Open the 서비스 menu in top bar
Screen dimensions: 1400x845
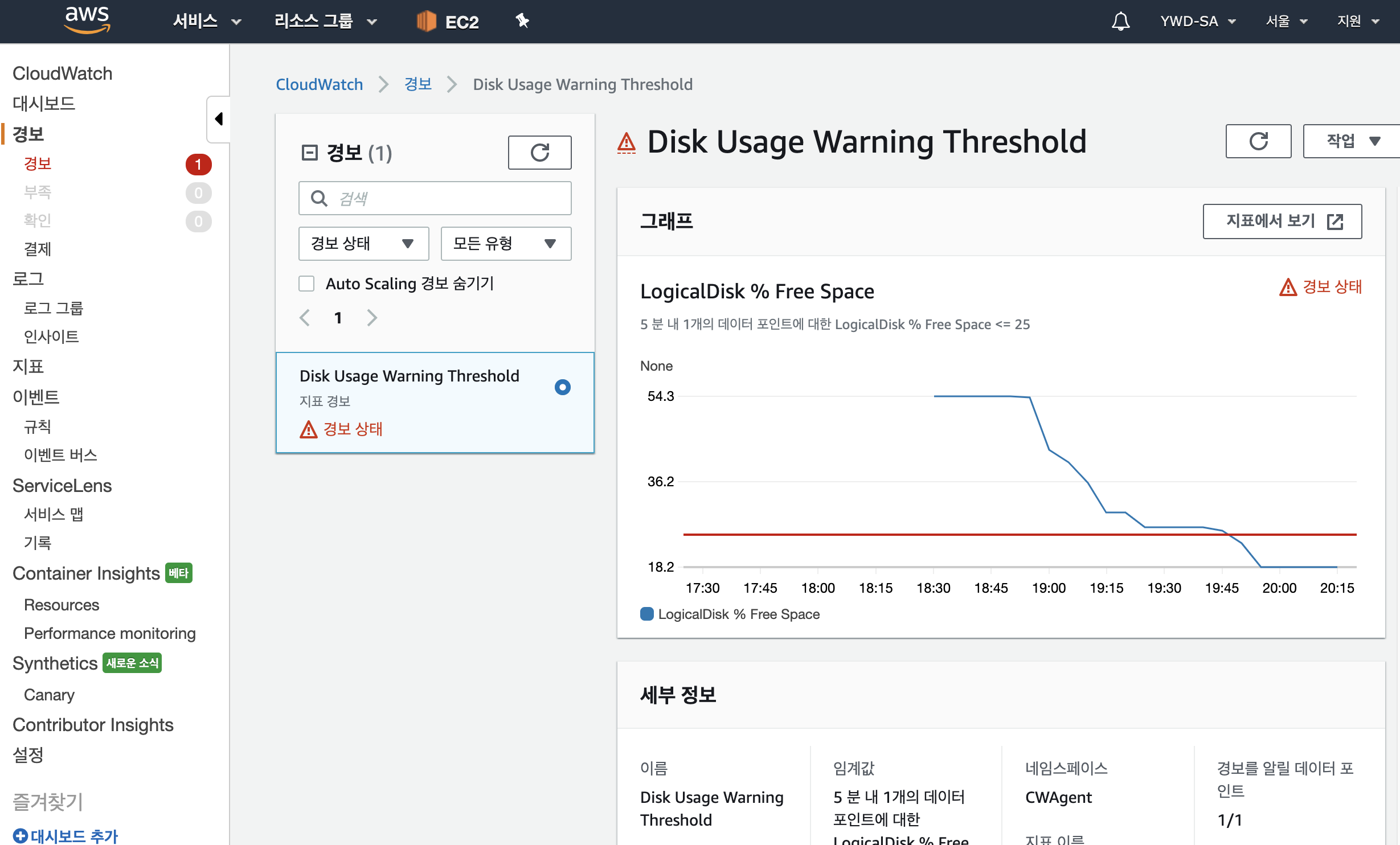pos(207,22)
